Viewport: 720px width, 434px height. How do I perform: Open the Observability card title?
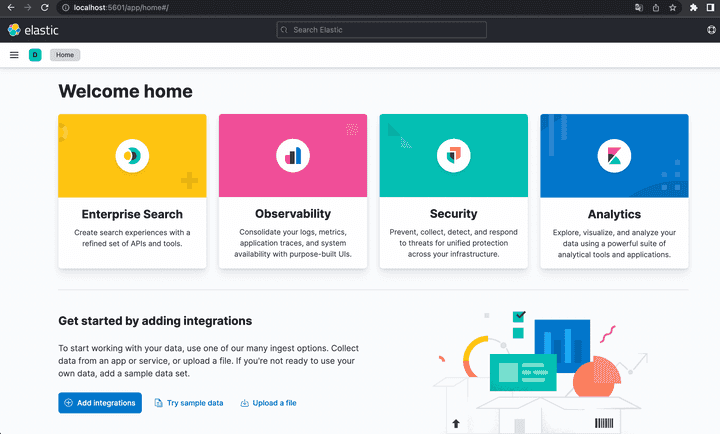click(x=293, y=214)
